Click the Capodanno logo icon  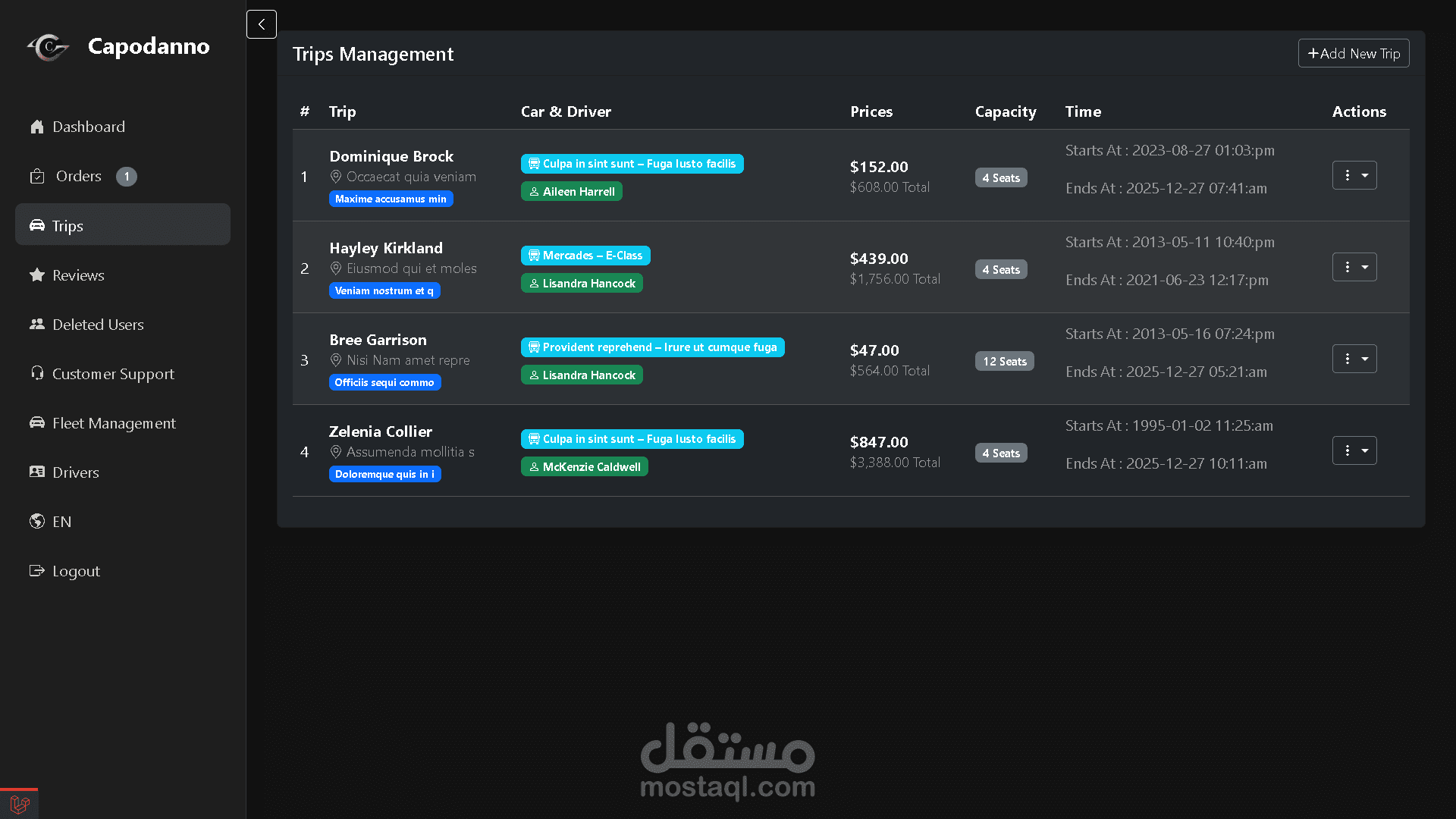coord(49,47)
